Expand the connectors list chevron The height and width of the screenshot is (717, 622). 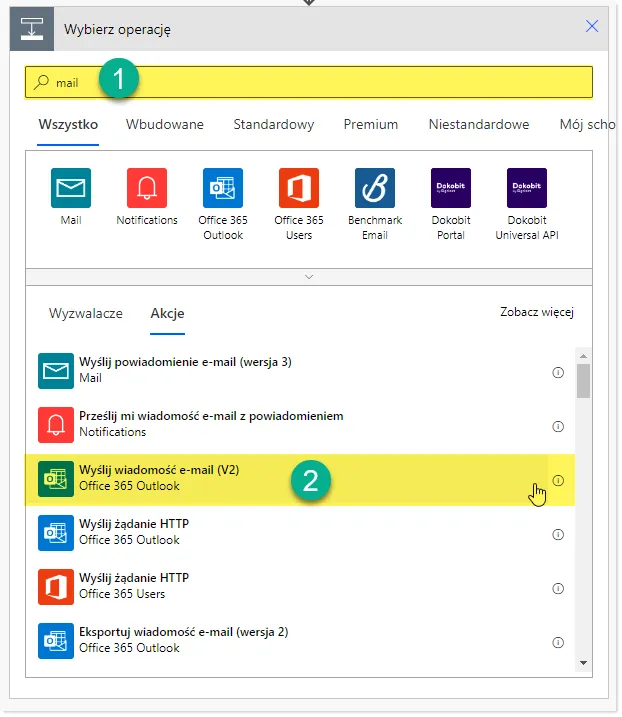tap(309, 276)
